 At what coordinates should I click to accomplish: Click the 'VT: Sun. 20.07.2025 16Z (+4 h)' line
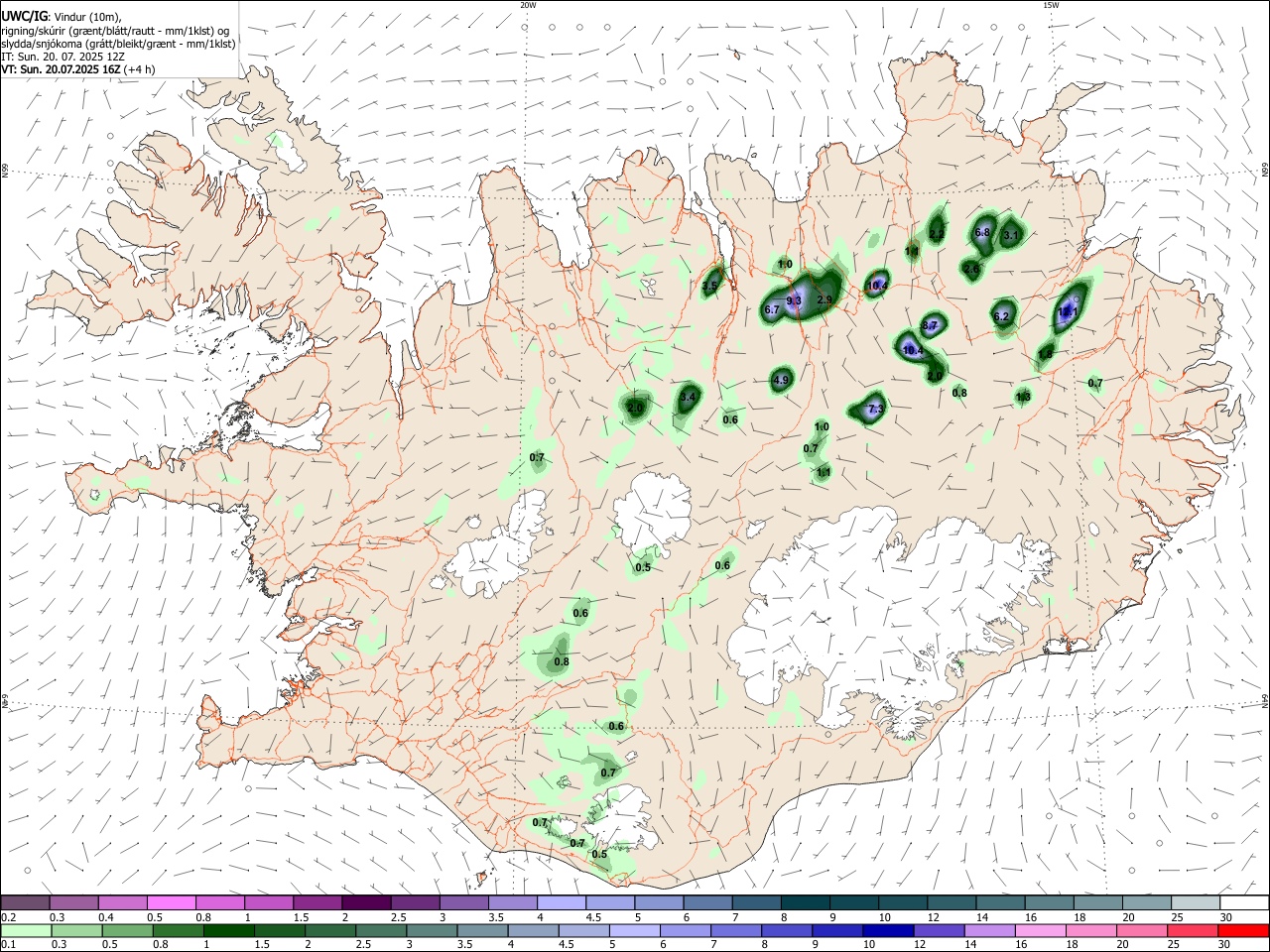click(77, 69)
